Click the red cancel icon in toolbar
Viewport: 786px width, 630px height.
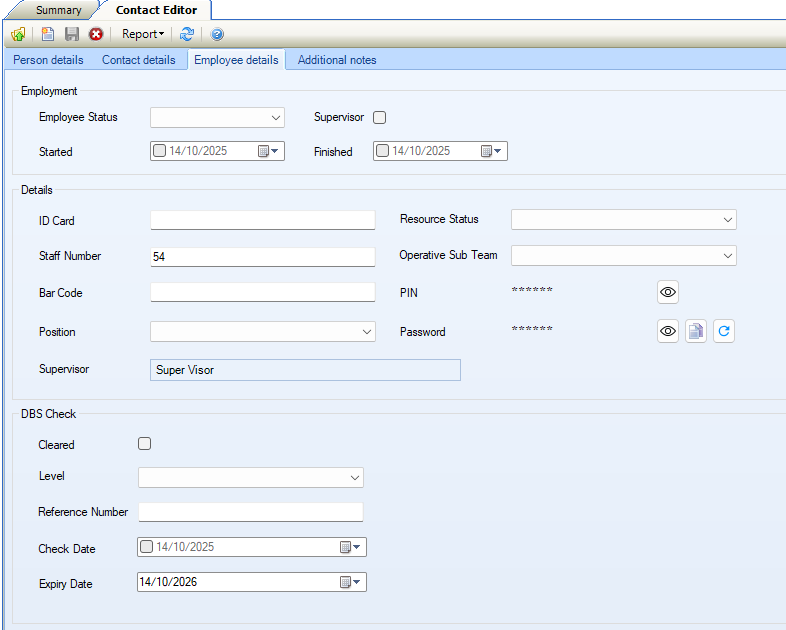[96, 34]
